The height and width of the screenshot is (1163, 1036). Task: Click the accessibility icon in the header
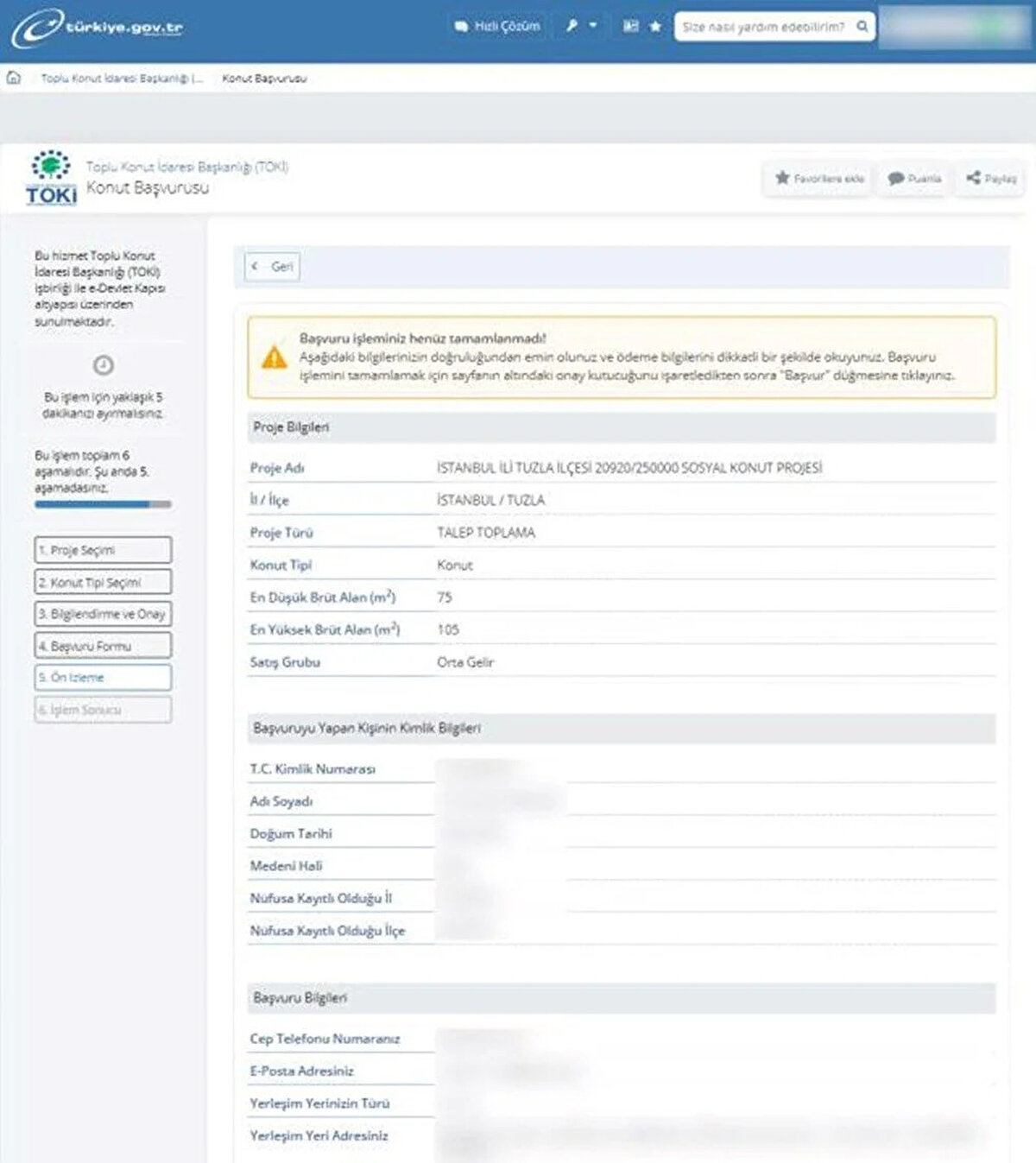coord(631,27)
